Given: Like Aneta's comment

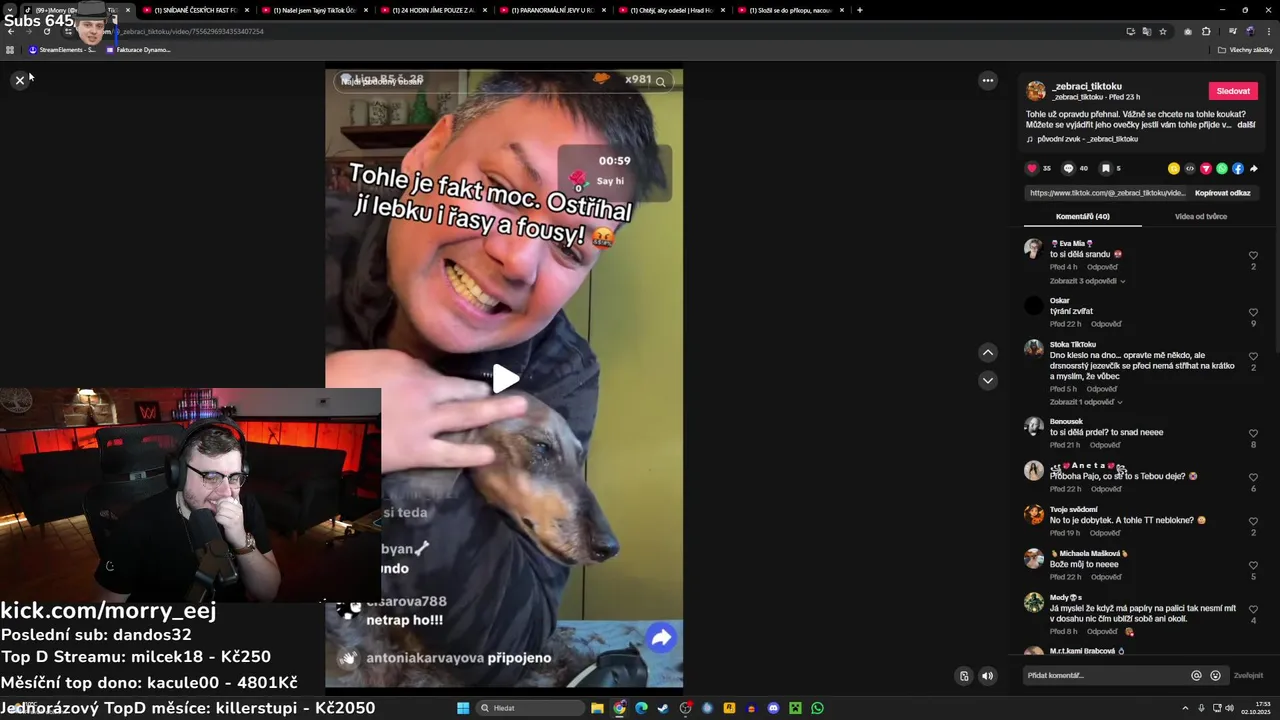Looking at the screenshot, I should click(1253, 477).
